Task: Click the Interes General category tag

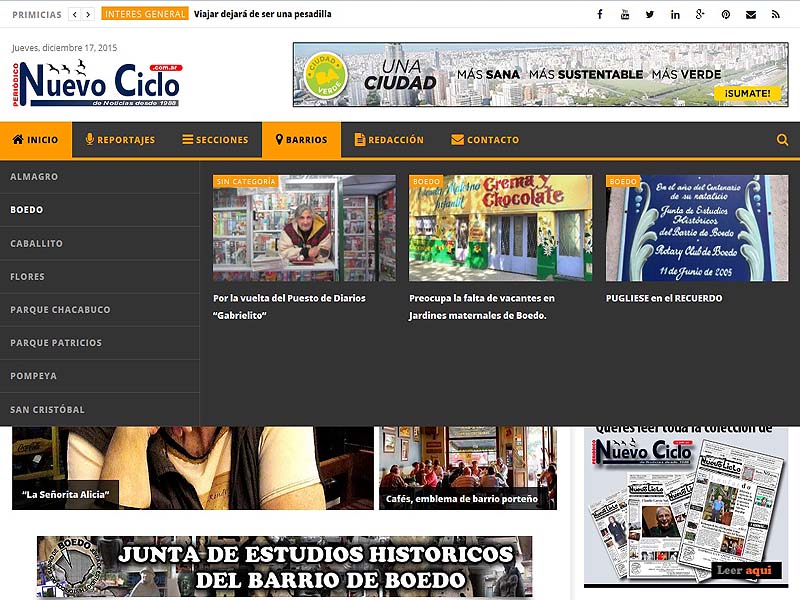Action: [145, 14]
